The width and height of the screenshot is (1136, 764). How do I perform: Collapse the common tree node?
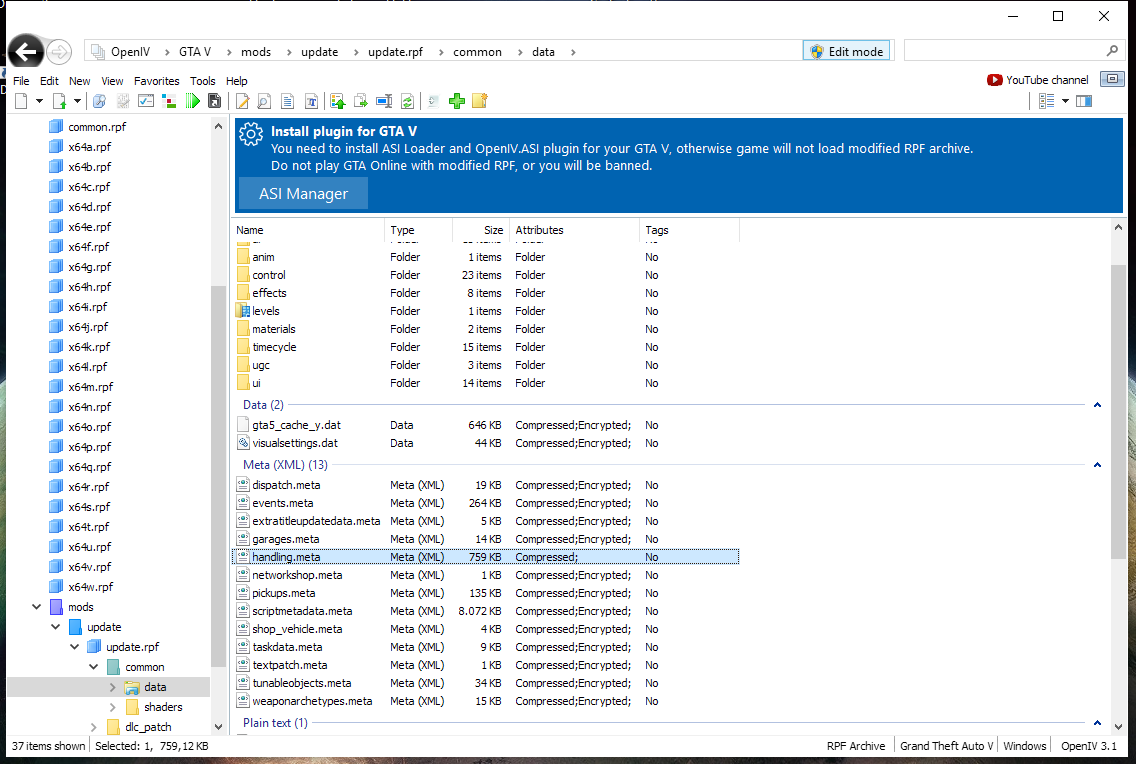point(93,667)
